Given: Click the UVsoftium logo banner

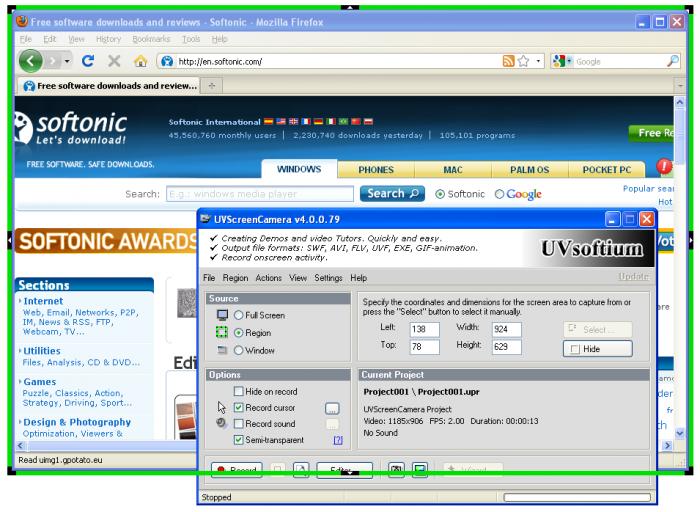Looking at the screenshot, I should 592,248.
